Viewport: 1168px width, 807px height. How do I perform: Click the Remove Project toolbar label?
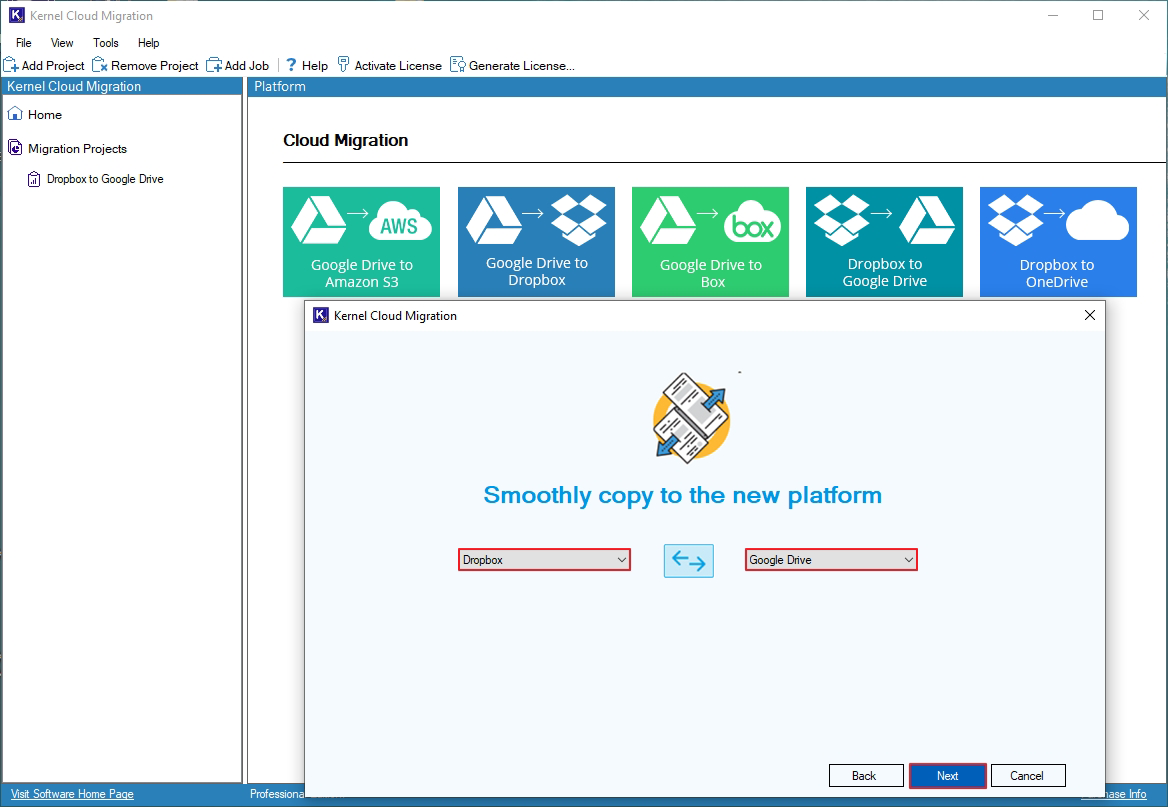pos(155,66)
